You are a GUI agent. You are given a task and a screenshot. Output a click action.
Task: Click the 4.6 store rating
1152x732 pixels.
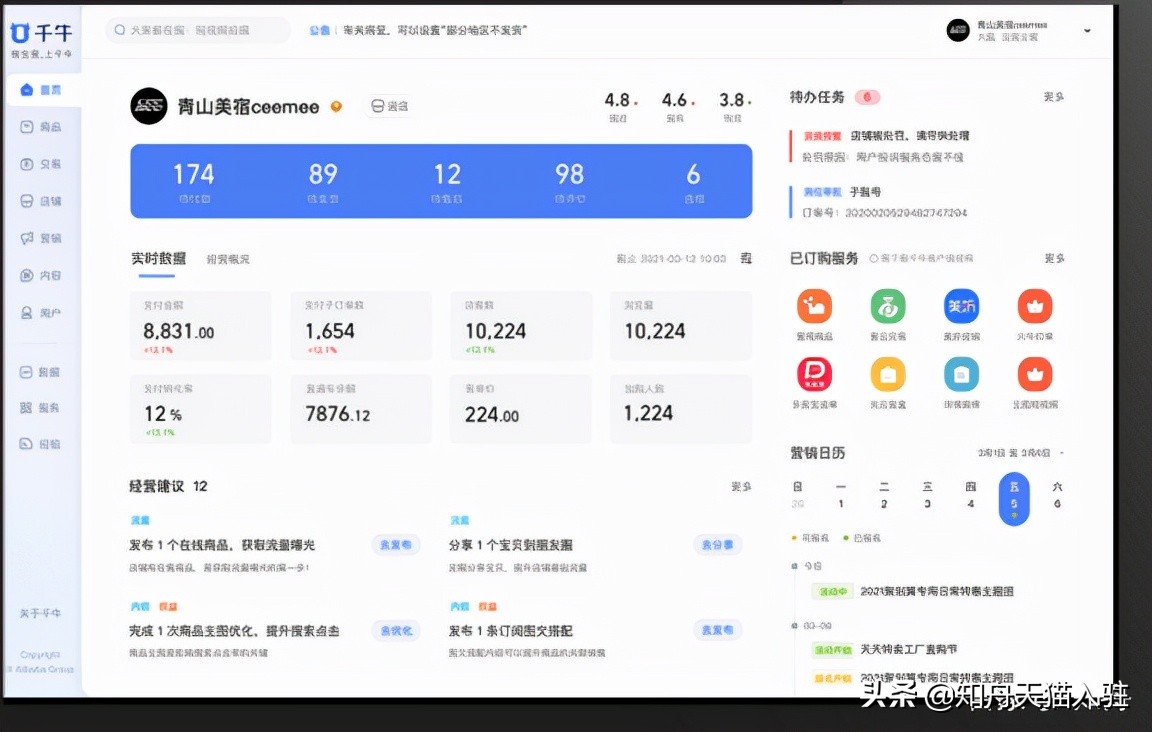[674, 100]
